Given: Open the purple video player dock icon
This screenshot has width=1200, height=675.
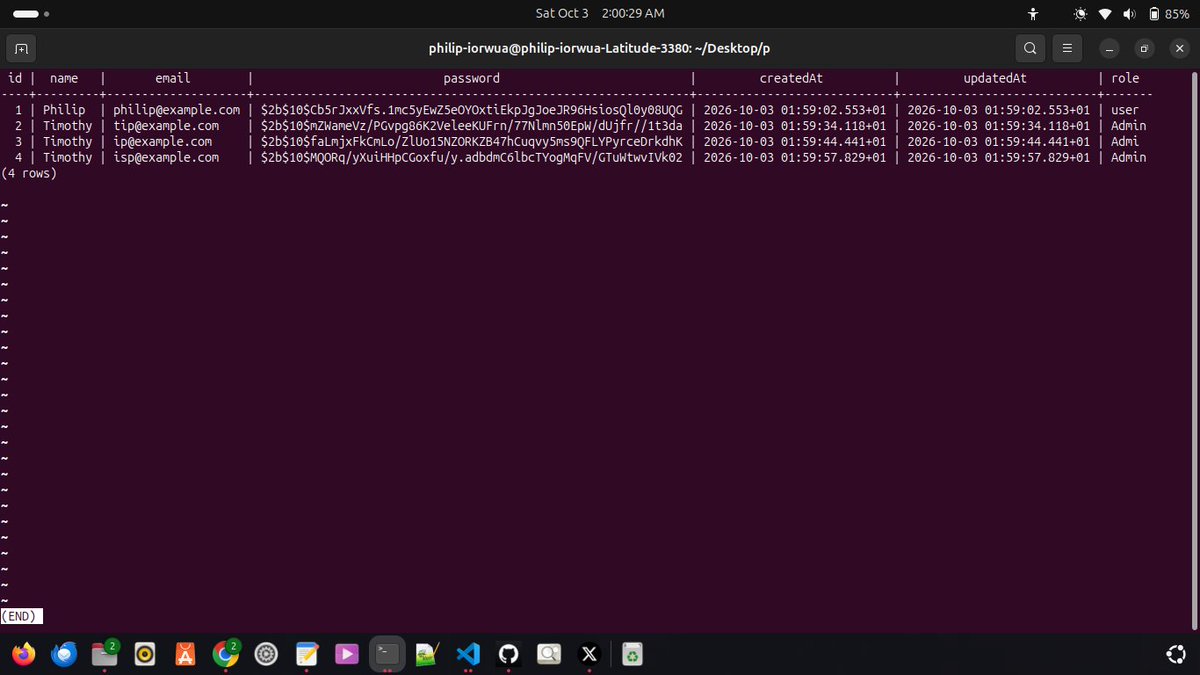Looking at the screenshot, I should point(346,654).
